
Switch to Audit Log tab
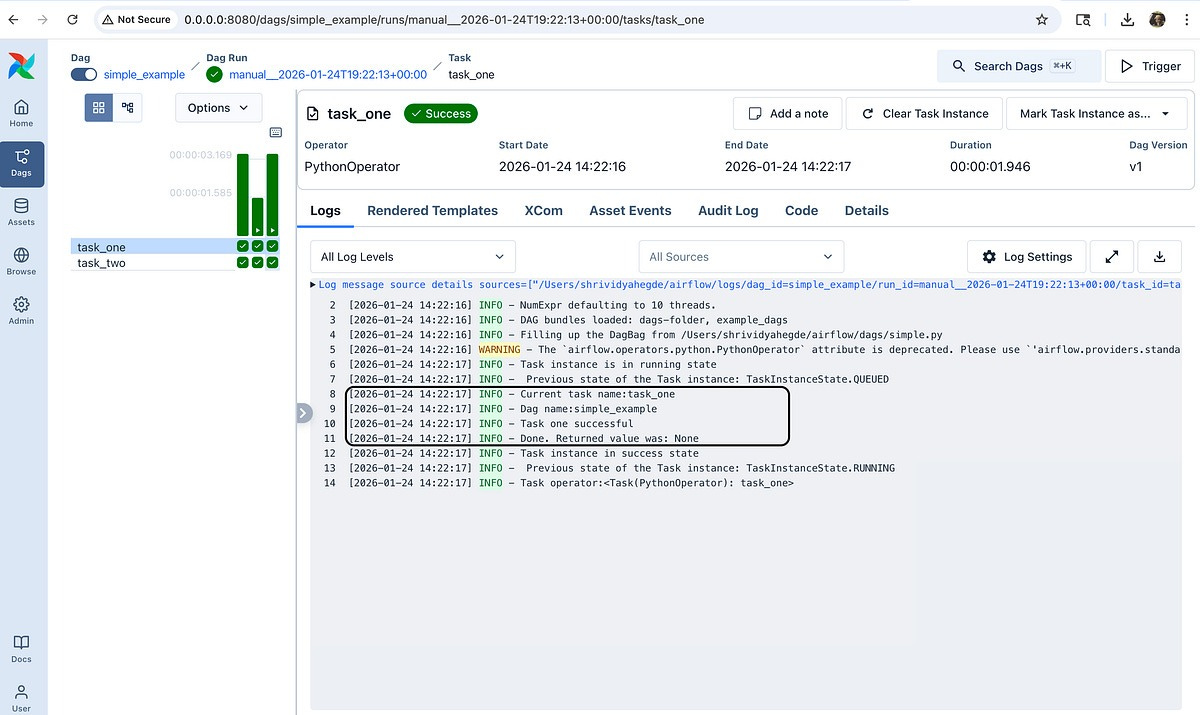coord(728,211)
